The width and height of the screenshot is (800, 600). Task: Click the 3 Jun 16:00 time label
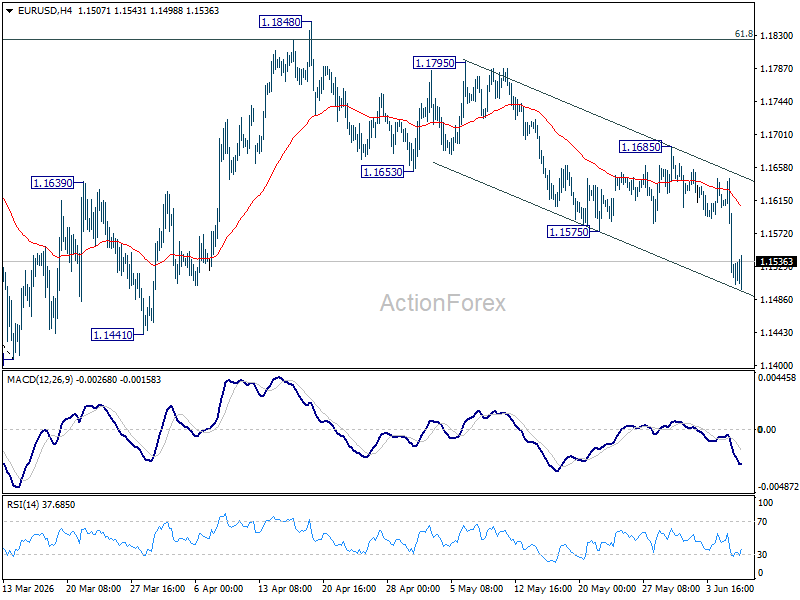point(730,588)
